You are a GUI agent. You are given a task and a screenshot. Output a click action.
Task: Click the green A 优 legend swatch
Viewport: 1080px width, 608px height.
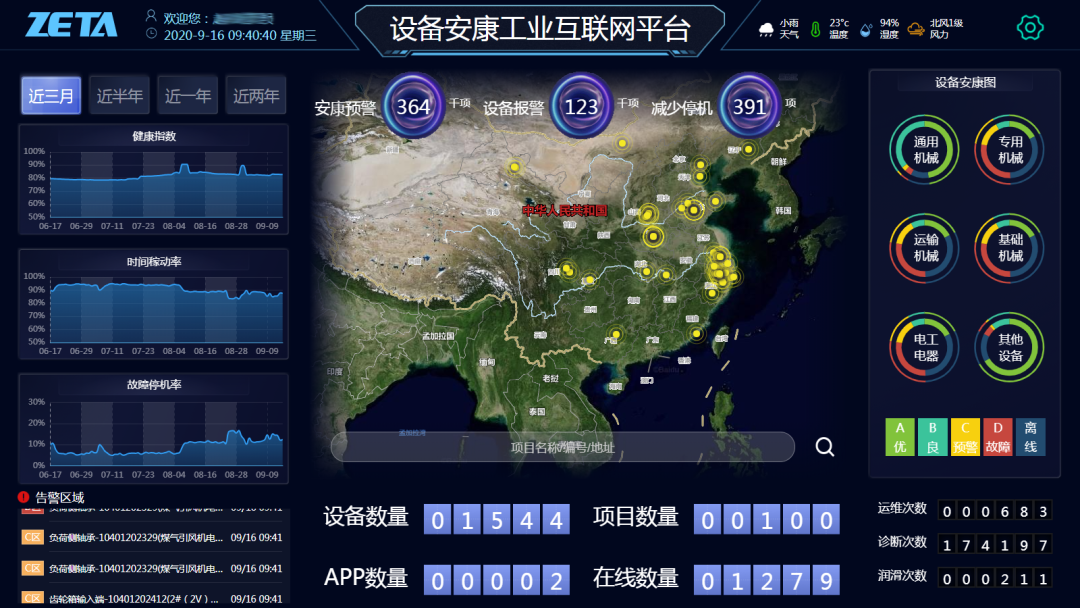900,437
